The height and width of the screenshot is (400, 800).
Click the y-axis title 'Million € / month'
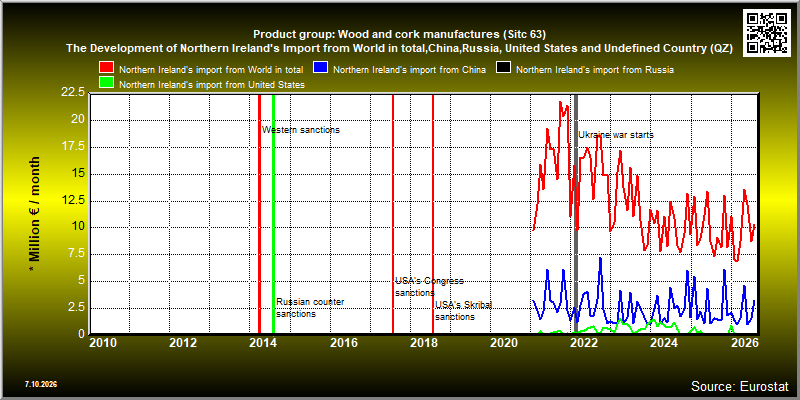click(34, 214)
